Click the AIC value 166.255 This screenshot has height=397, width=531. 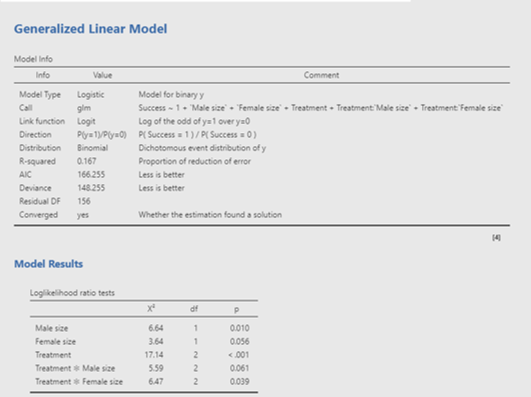pos(91,175)
